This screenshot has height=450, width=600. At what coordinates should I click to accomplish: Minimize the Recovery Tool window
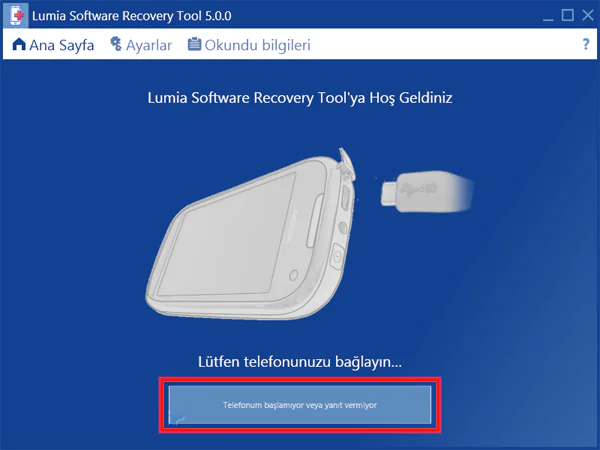pyautogui.click(x=548, y=16)
